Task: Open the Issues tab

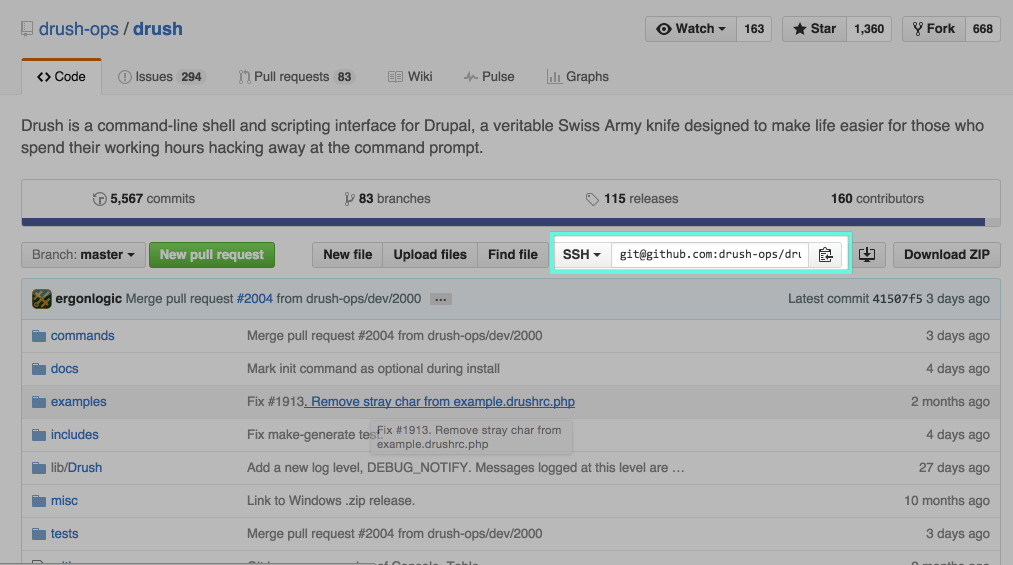Action: [x=161, y=77]
